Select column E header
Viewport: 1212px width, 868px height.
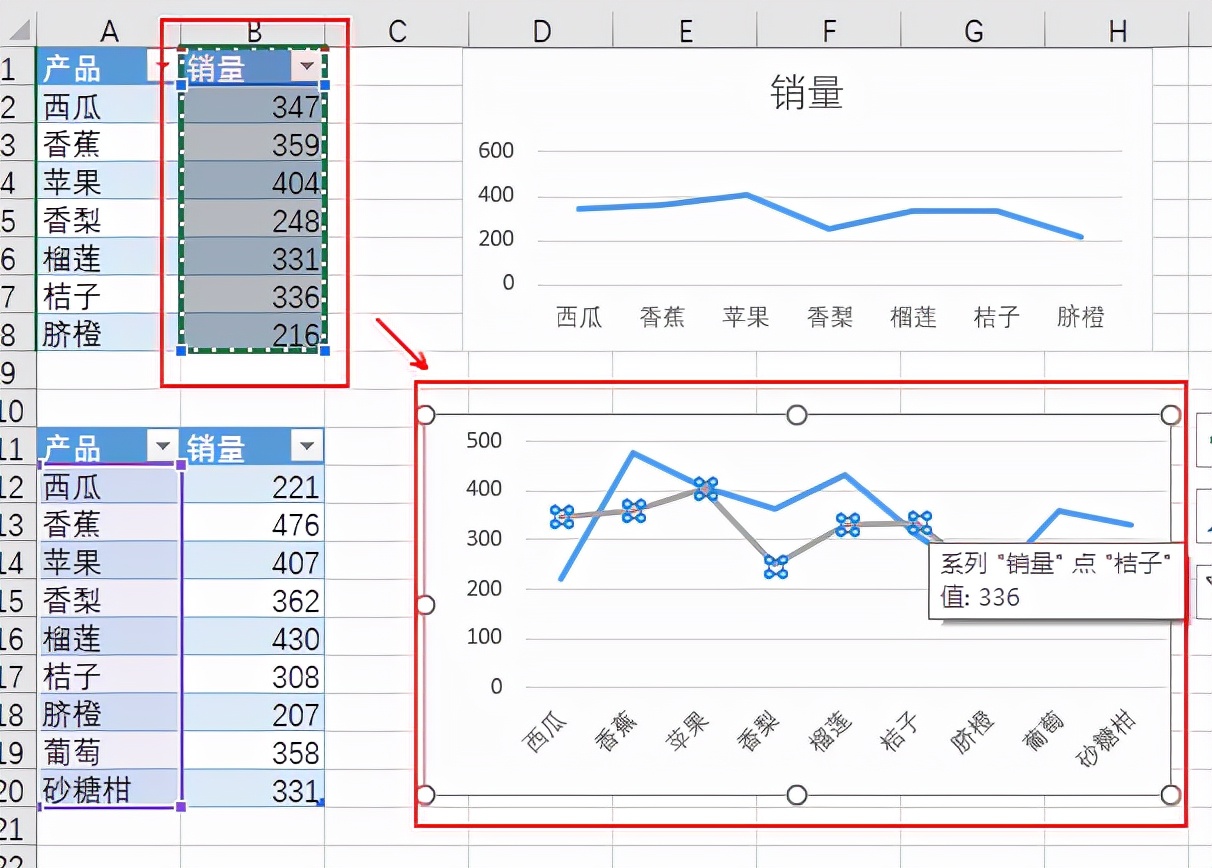(x=685, y=32)
